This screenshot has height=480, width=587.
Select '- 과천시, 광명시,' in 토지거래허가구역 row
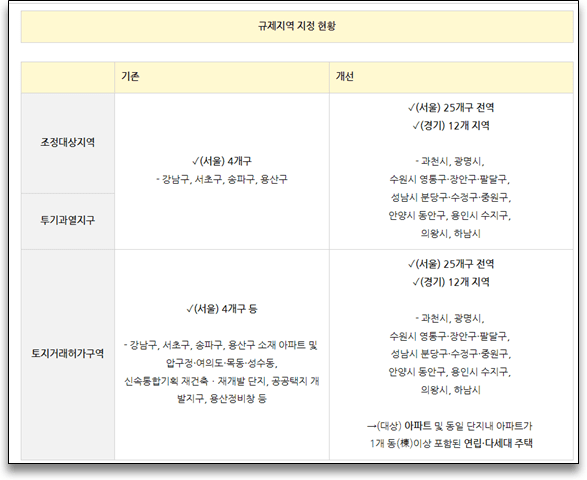(450, 318)
